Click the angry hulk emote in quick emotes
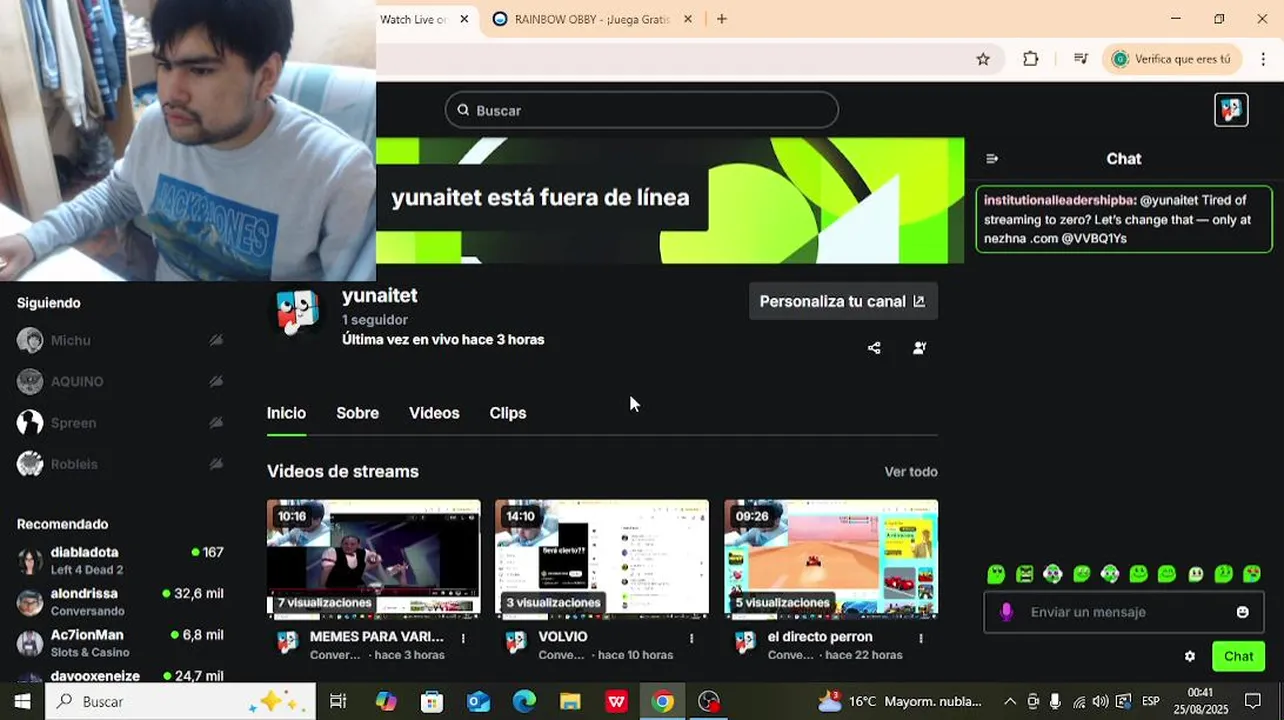This screenshot has height=720, width=1284. point(1025,574)
